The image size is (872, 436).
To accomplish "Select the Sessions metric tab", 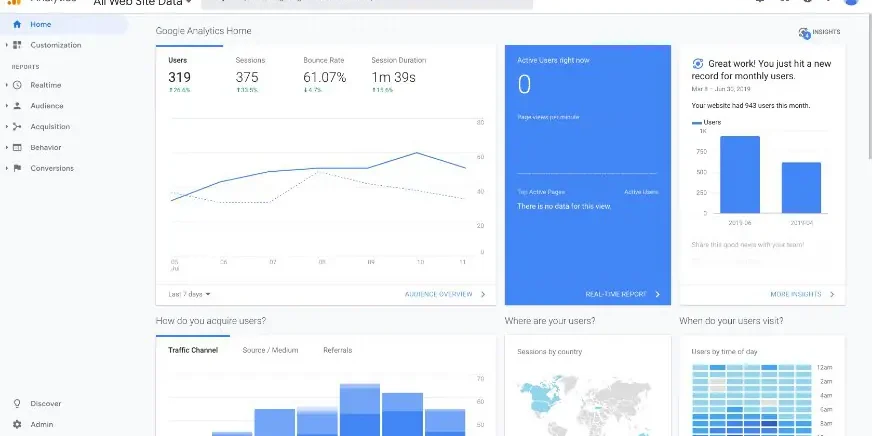I will [250, 75].
